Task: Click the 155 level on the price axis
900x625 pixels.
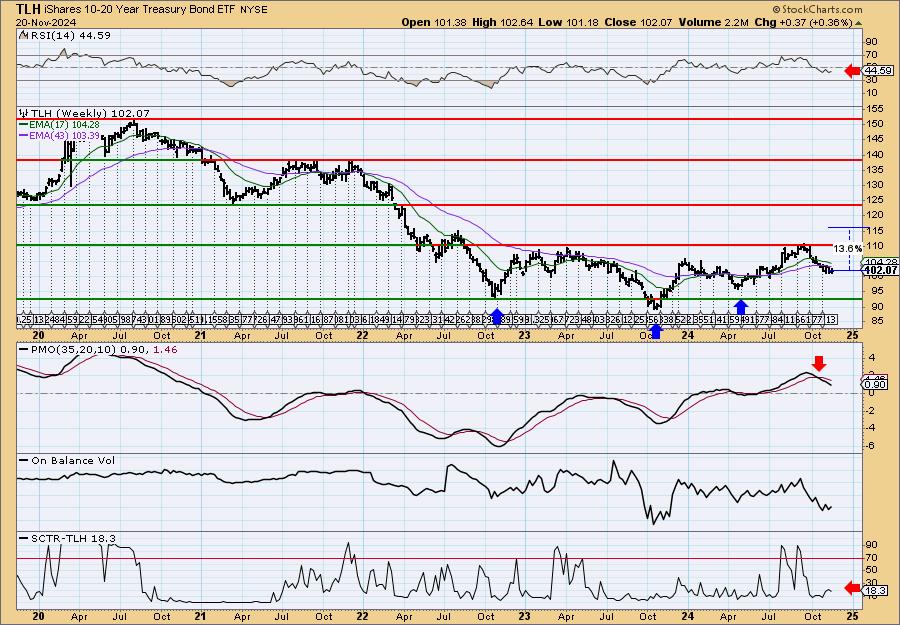Action: (x=875, y=108)
